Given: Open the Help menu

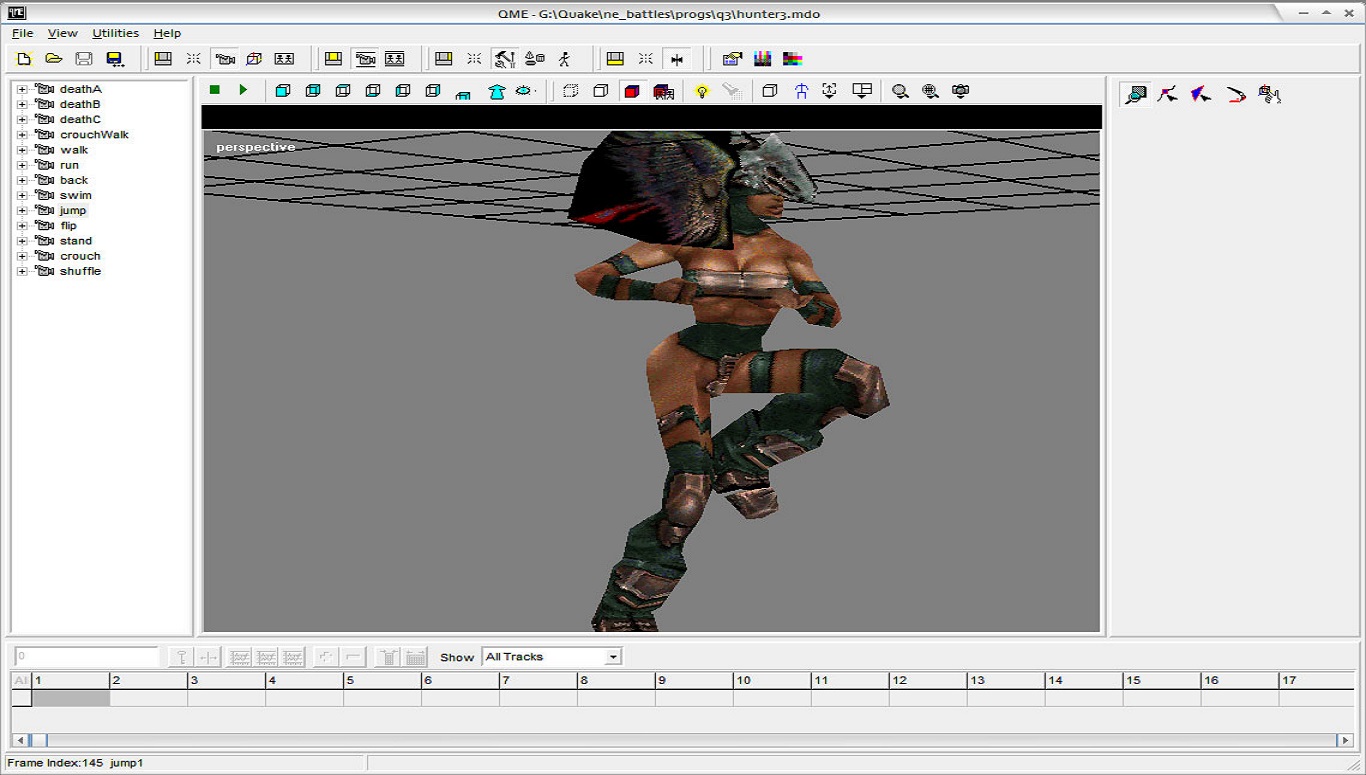Looking at the screenshot, I should point(167,33).
